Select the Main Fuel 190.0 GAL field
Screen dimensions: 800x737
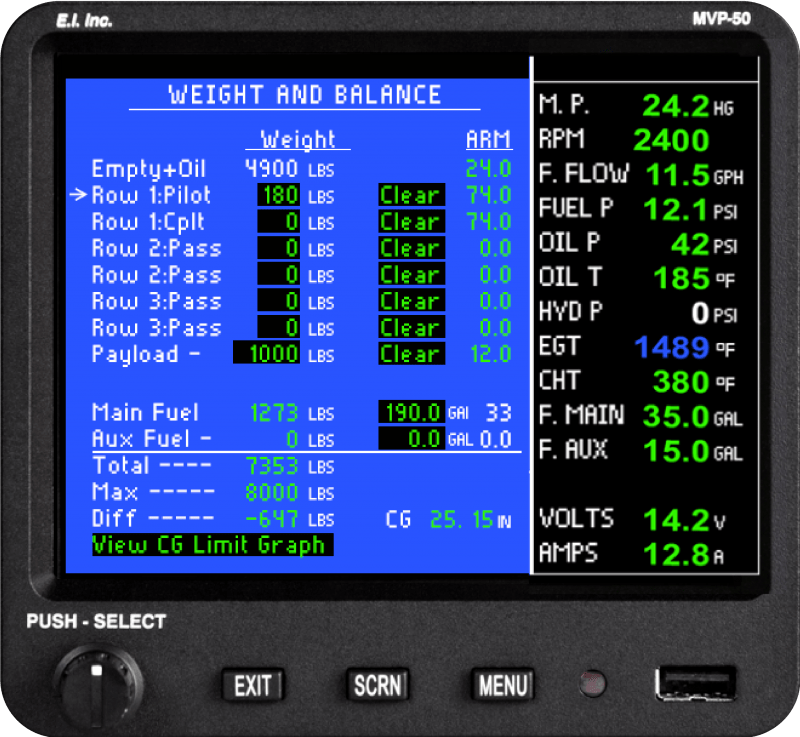tap(414, 411)
